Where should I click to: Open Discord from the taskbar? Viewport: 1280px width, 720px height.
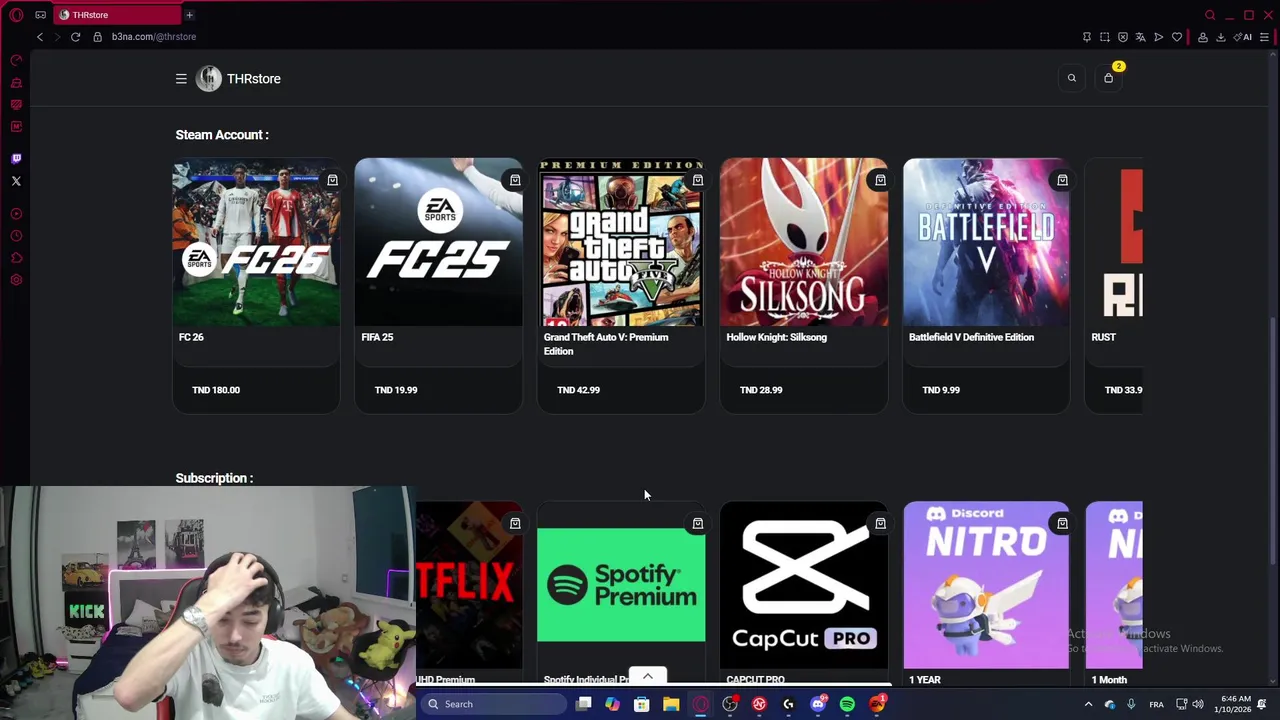818,704
